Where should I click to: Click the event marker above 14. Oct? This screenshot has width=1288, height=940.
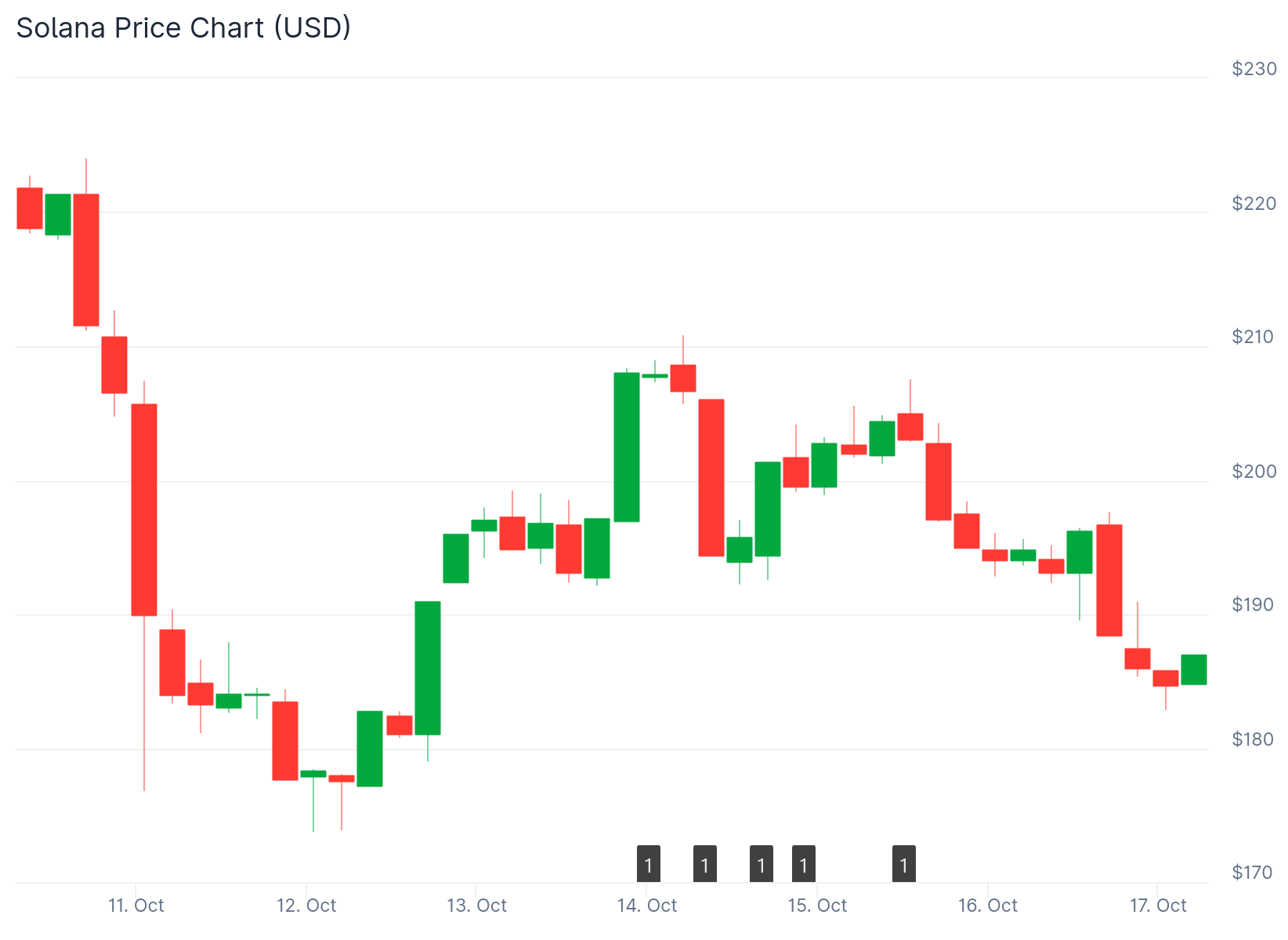pos(648,864)
